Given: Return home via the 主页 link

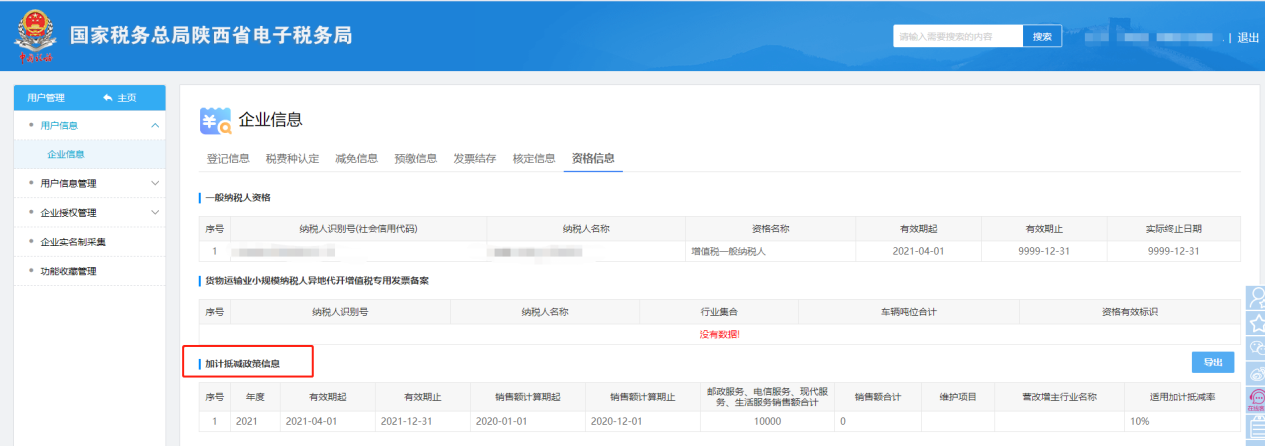Looking at the screenshot, I should tap(119, 97).
